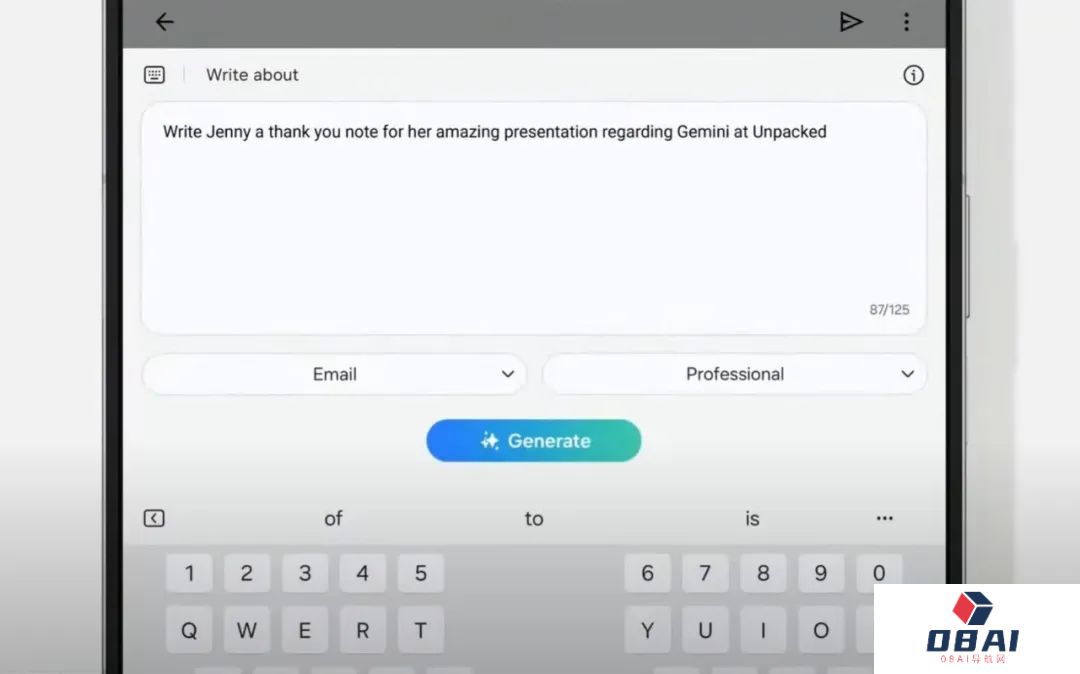Screen dimensions: 1080x674
Task: Open the Professional tone dropdown
Action: tap(734, 374)
